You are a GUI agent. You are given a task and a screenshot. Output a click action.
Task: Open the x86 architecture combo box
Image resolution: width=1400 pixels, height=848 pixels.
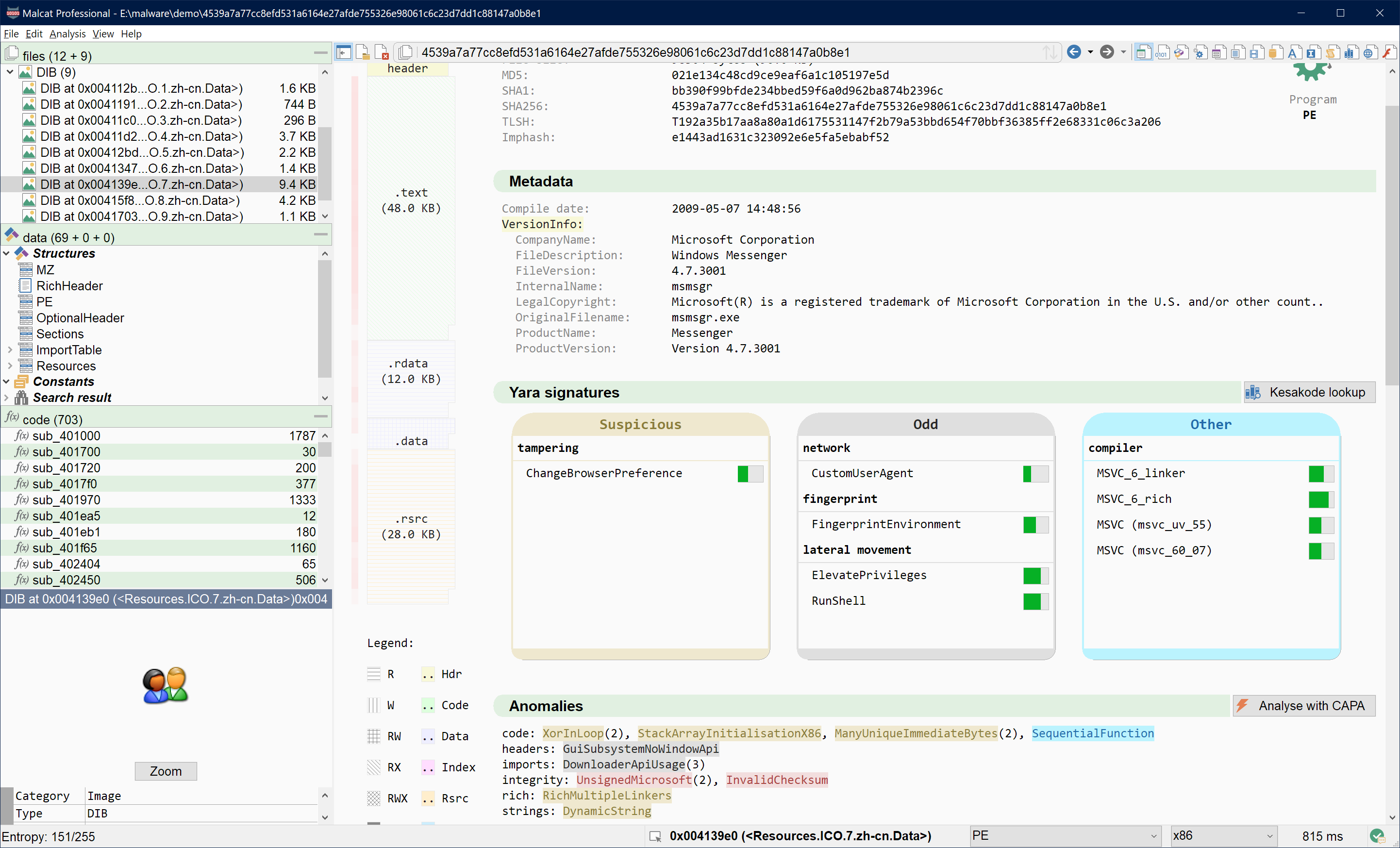pos(1223,835)
